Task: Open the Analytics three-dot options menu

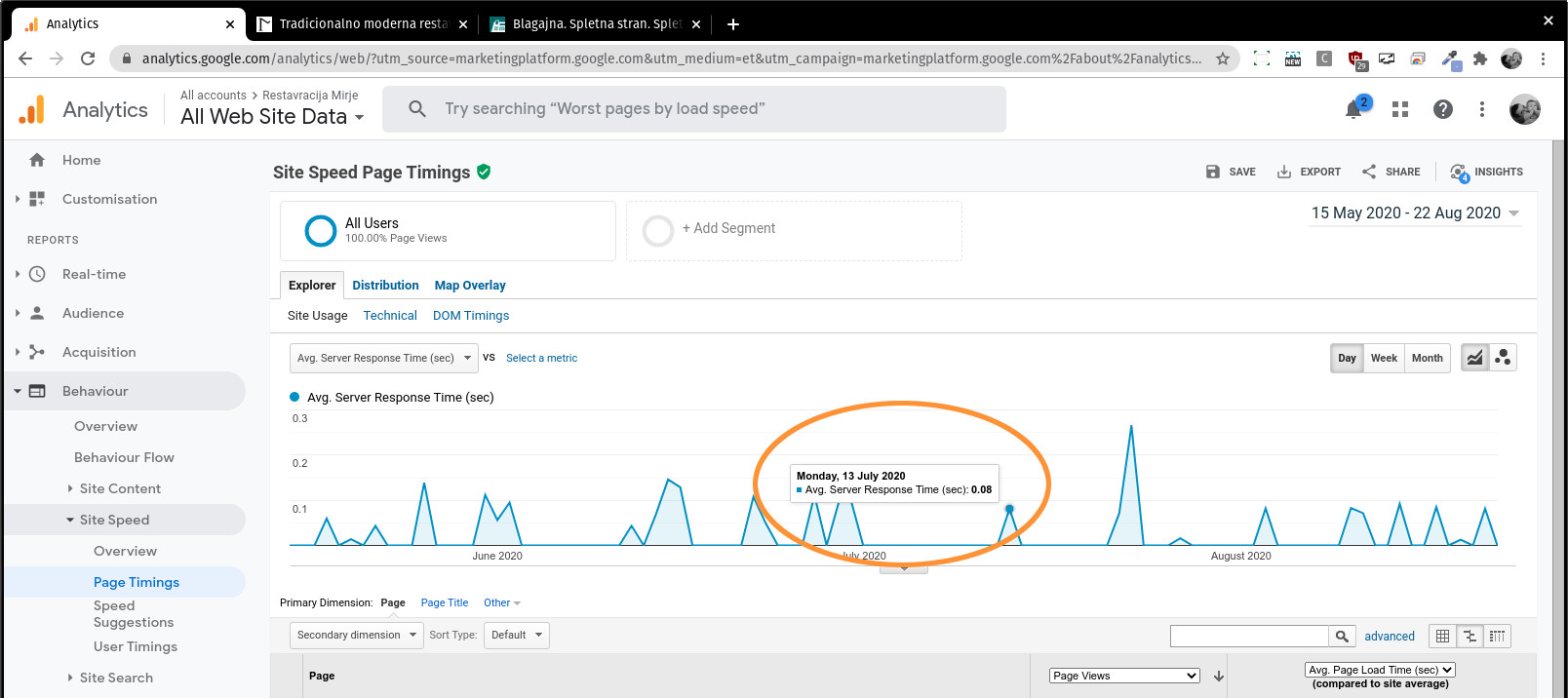Action: click(x=1482, y=109)
